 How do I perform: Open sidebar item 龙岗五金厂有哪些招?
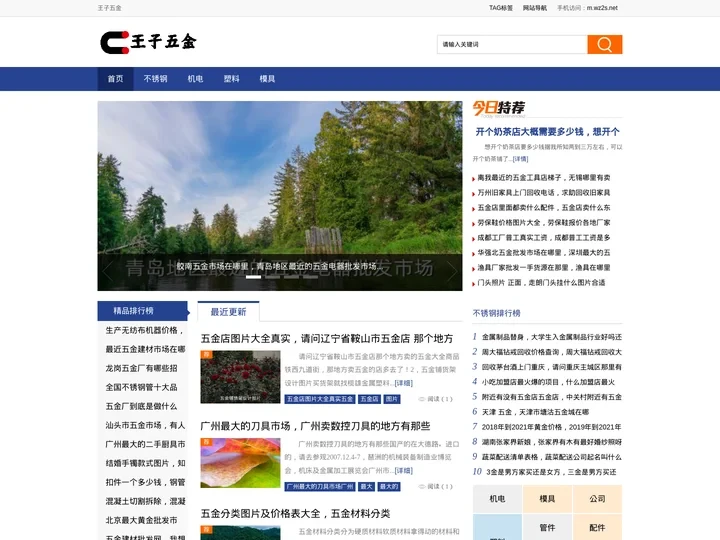coord(141,368)
